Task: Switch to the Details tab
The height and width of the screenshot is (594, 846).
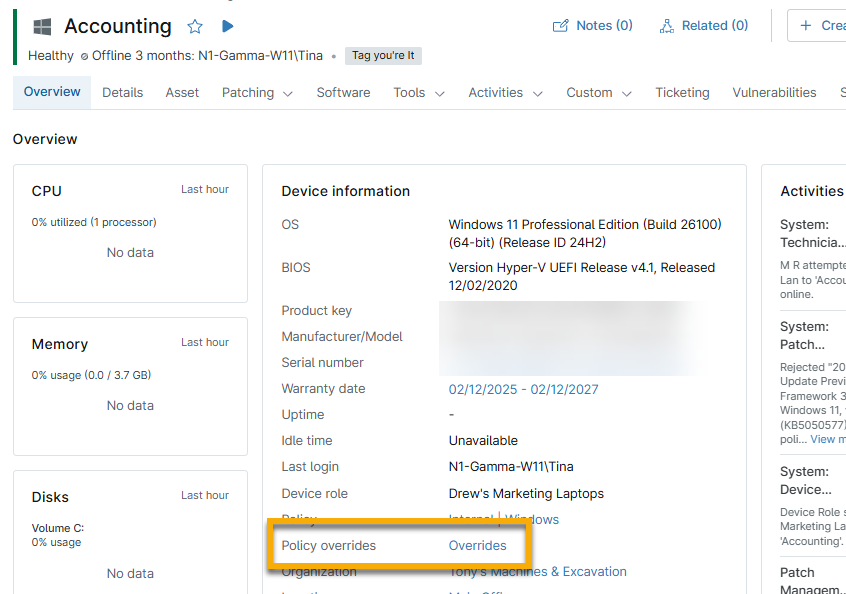Action: (122, 92)
